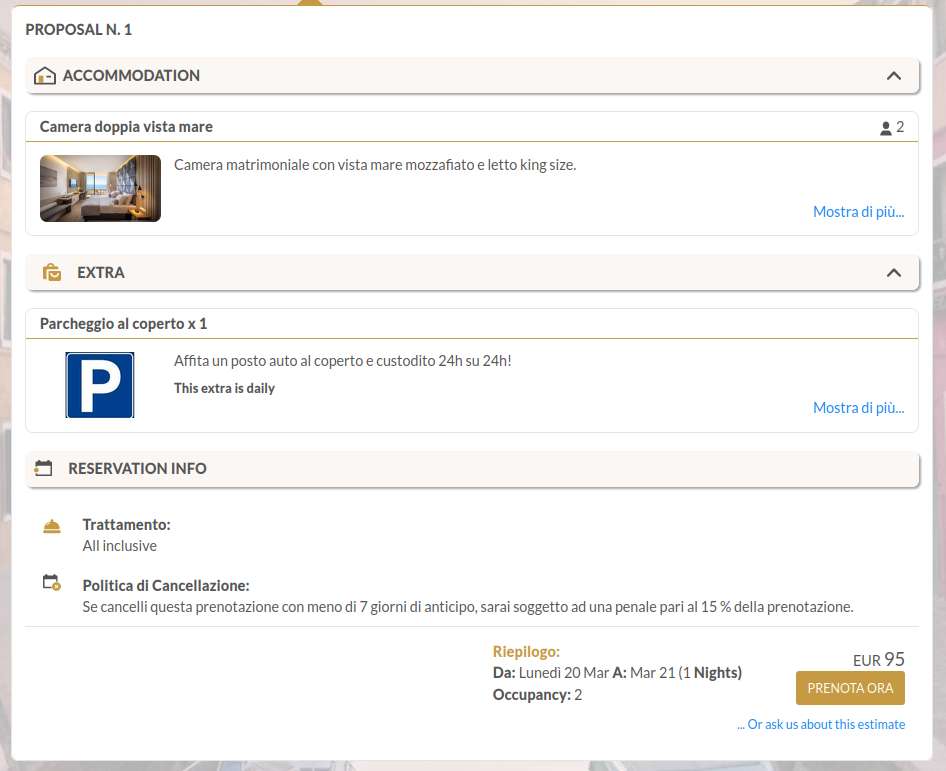Show more about Camera doppia vista mare
The width and height of the screenshot is (946, 771).
click(x=858, y=212)
